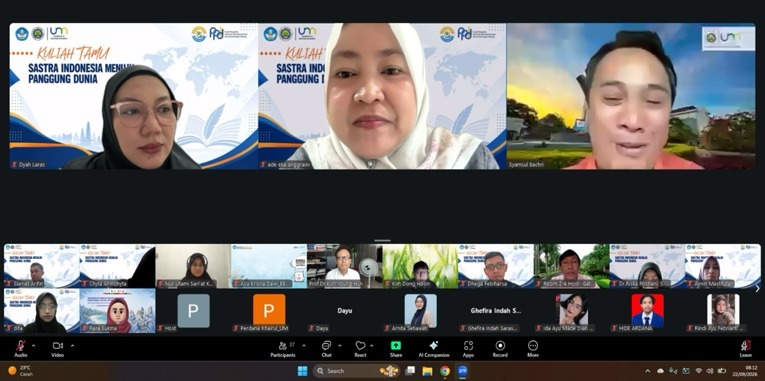Open the battery tray icon
The image size is (765, 381).
(722, 371)
